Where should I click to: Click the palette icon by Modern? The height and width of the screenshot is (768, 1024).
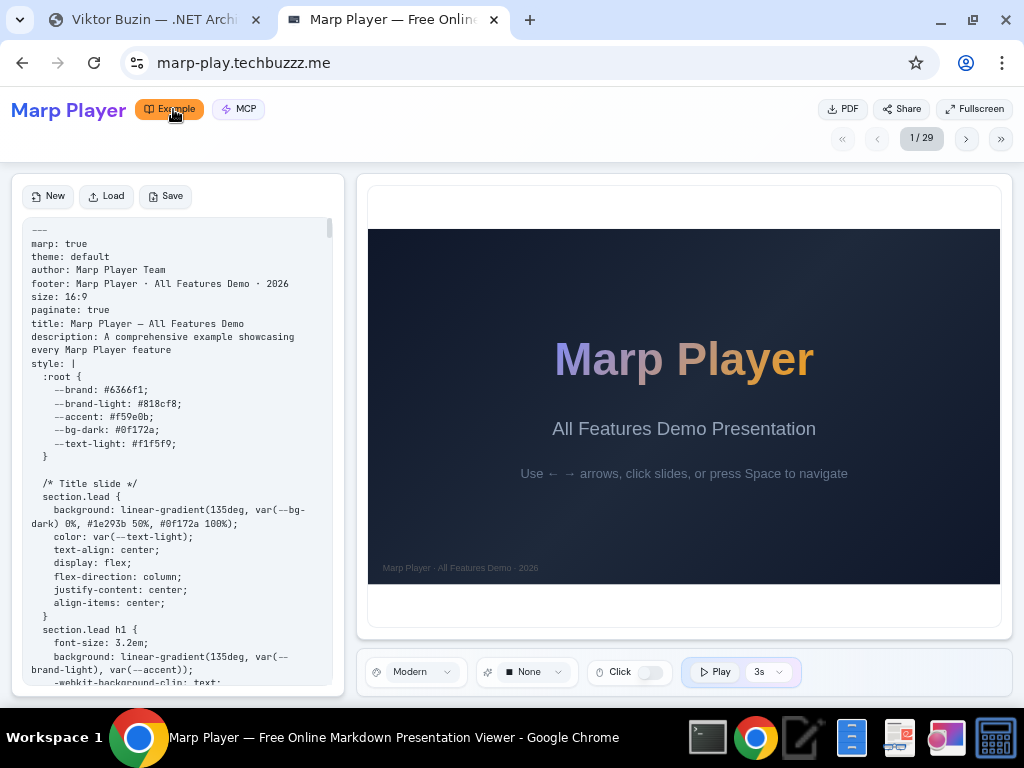tap(376, 673)
